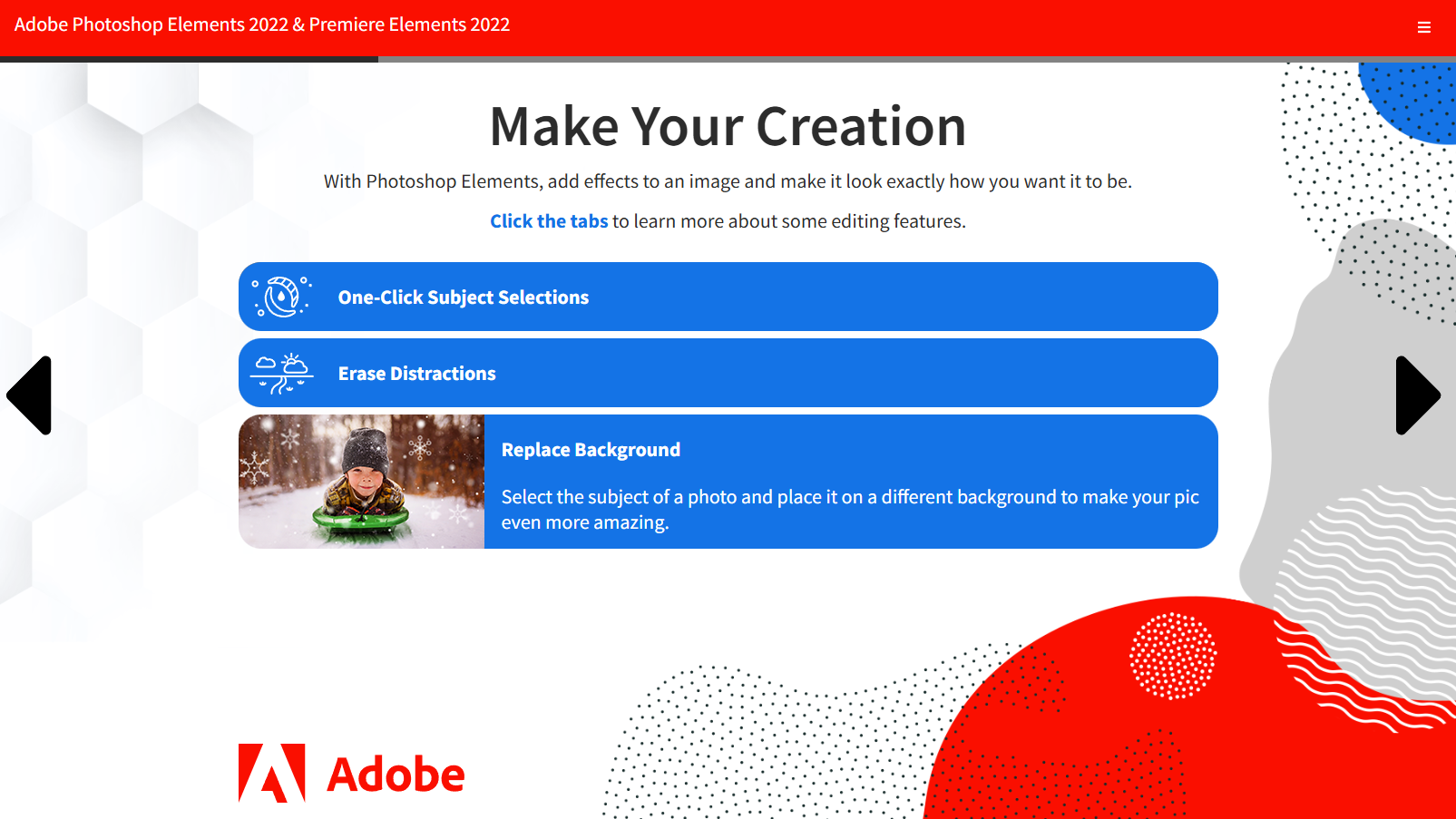The width and height of the screenshot is (1456, 819).
Task: Advance to next slide with right arrow
Action: point(1418,395)
